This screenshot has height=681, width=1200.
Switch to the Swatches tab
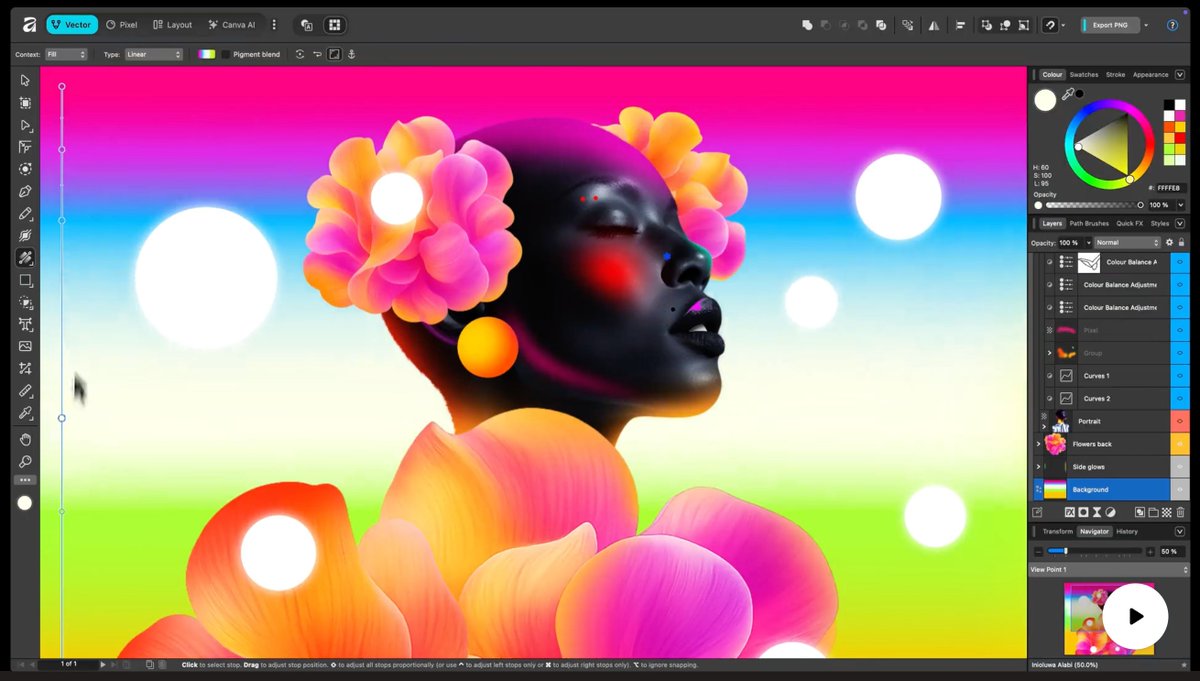pyautogui.click(x=1084, y=74)
